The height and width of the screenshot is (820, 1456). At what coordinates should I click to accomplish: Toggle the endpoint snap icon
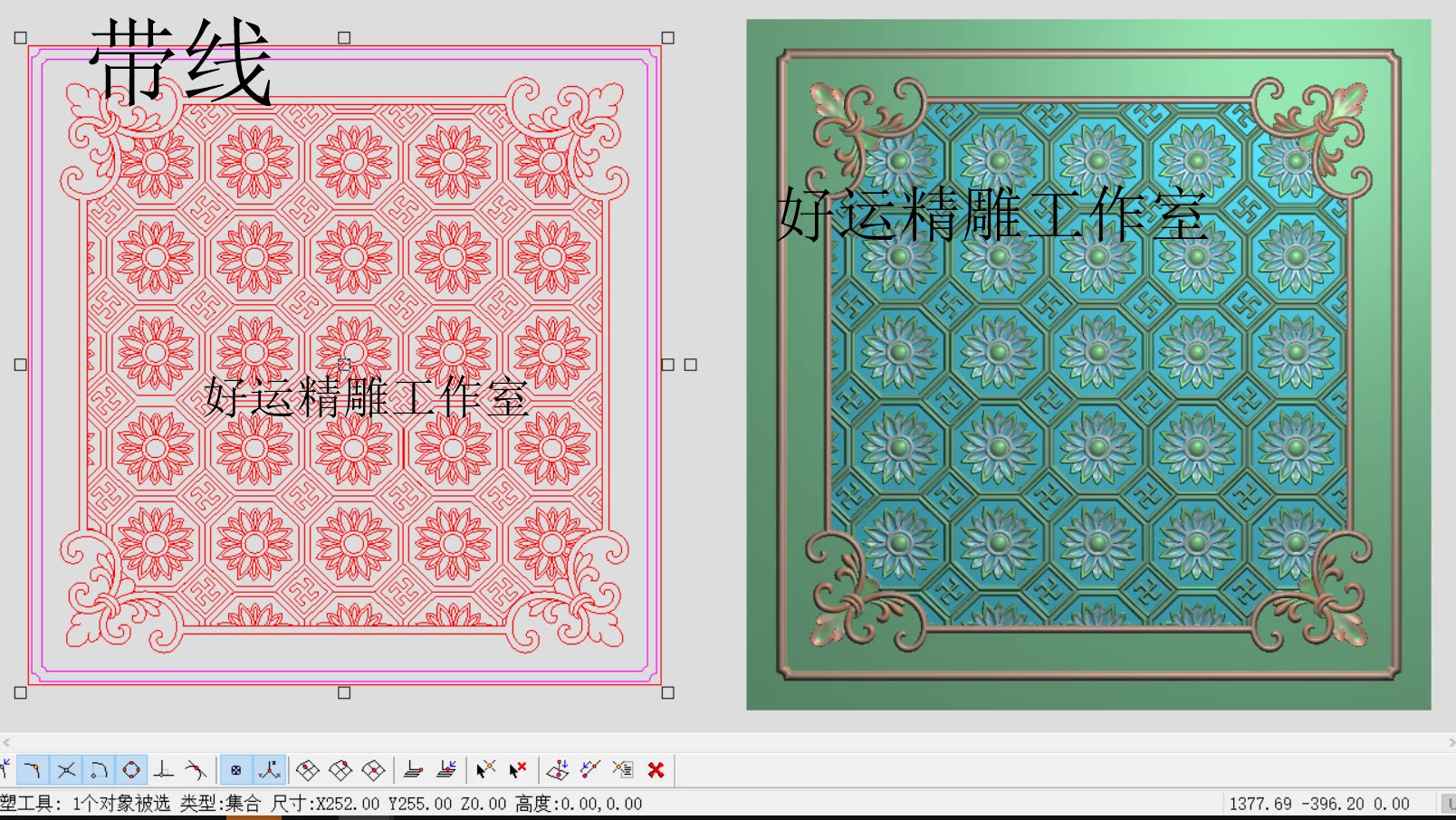pos(33,770)
